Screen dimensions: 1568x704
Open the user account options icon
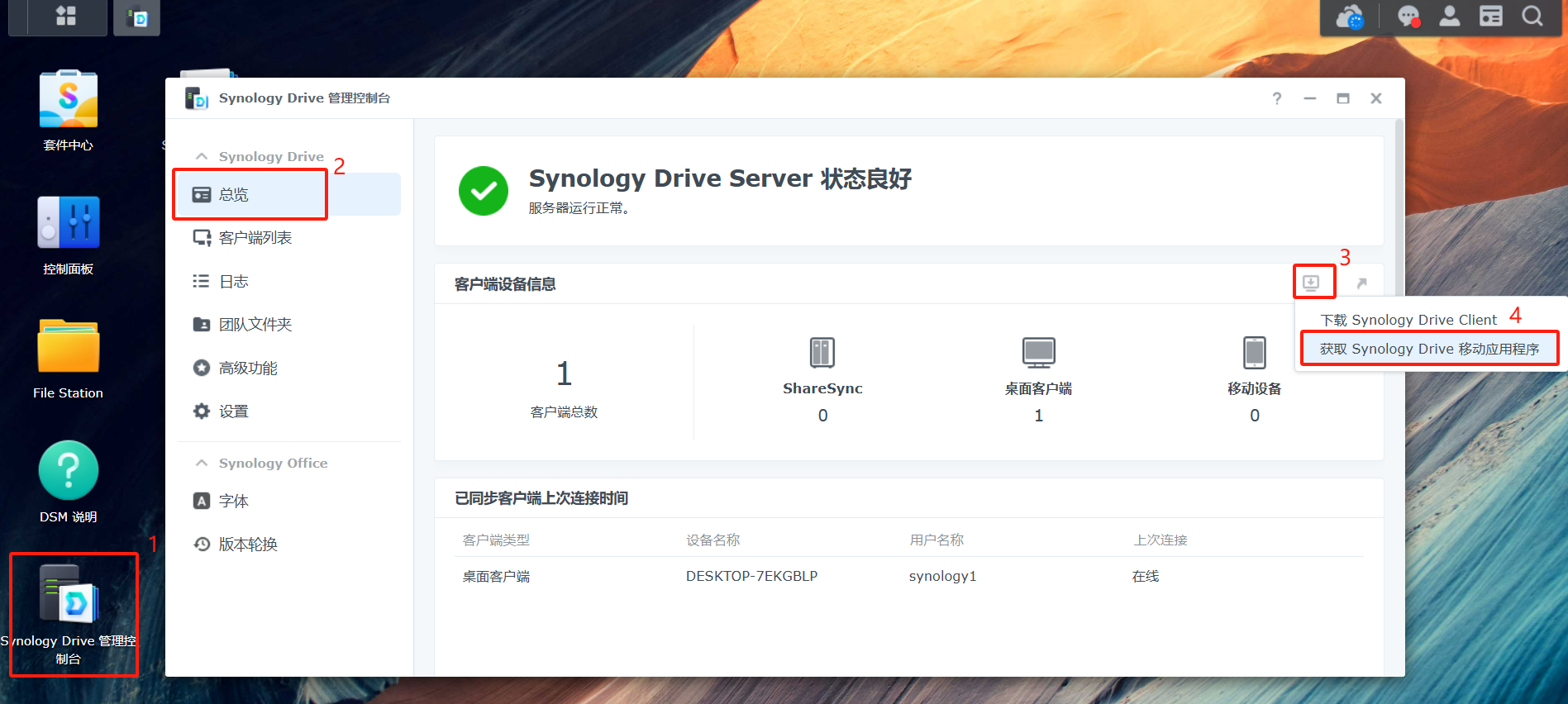tap(1450, 17)
